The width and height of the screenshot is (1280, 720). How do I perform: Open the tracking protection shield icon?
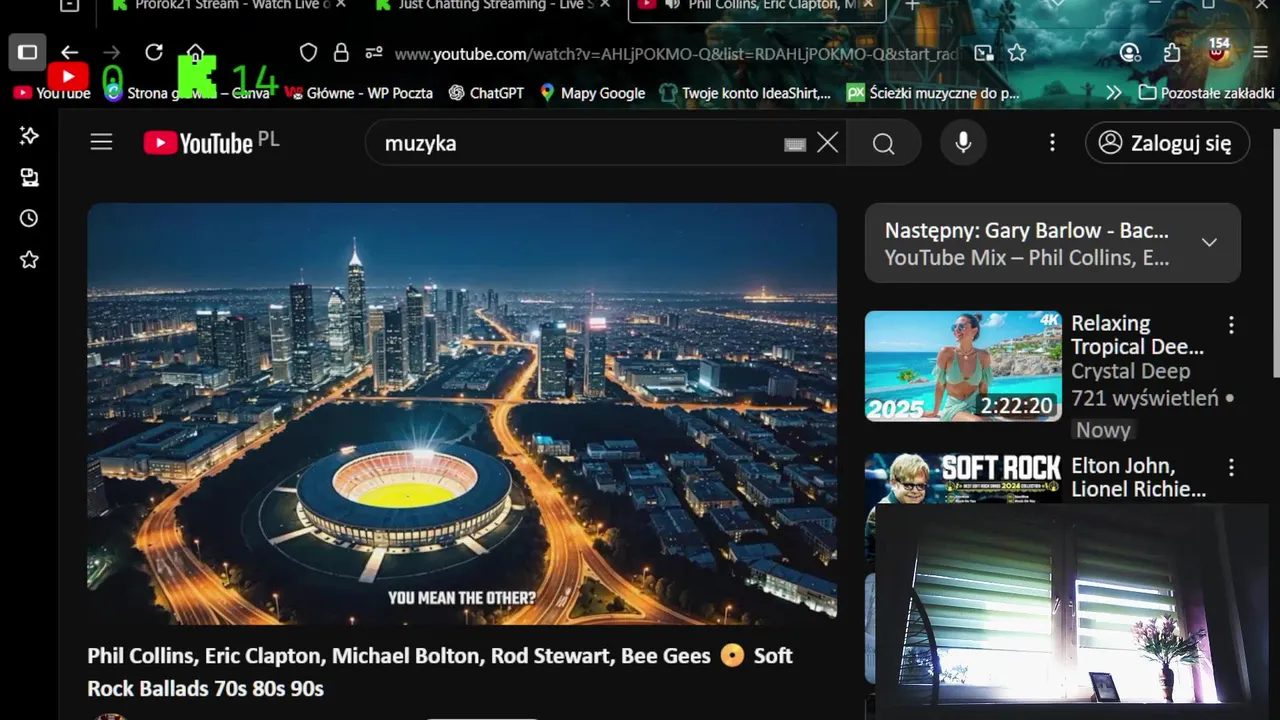(309, 53)
